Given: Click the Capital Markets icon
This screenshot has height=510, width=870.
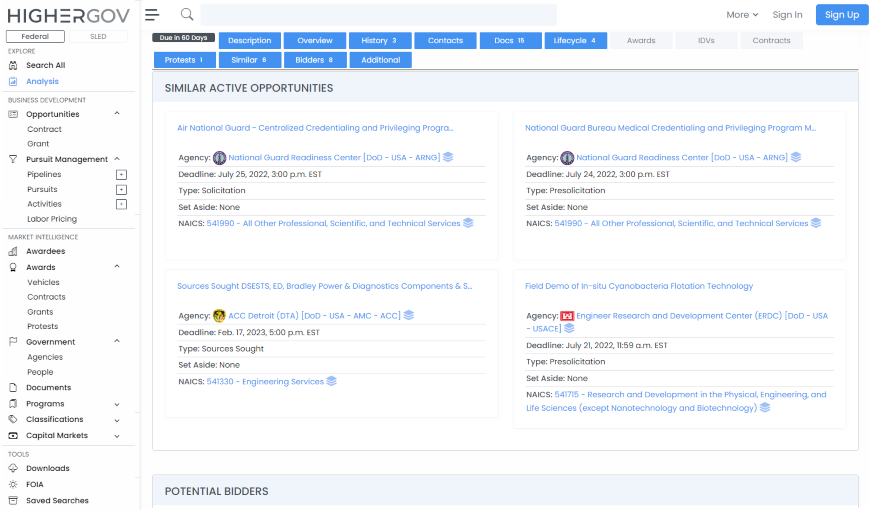Looking at the screenshot, I should [x=13, y=436].
